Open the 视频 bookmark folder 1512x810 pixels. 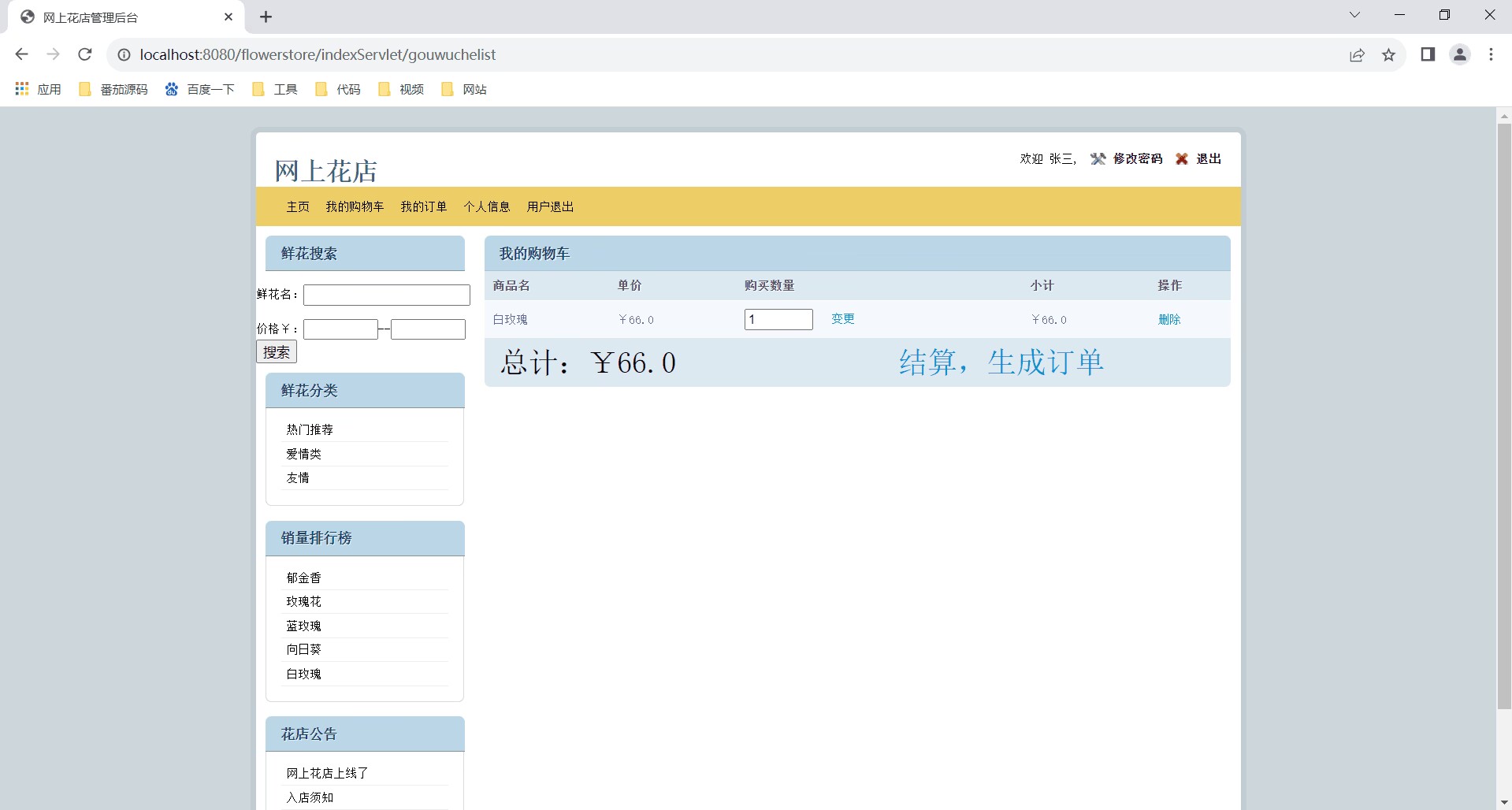click(401, 89)
